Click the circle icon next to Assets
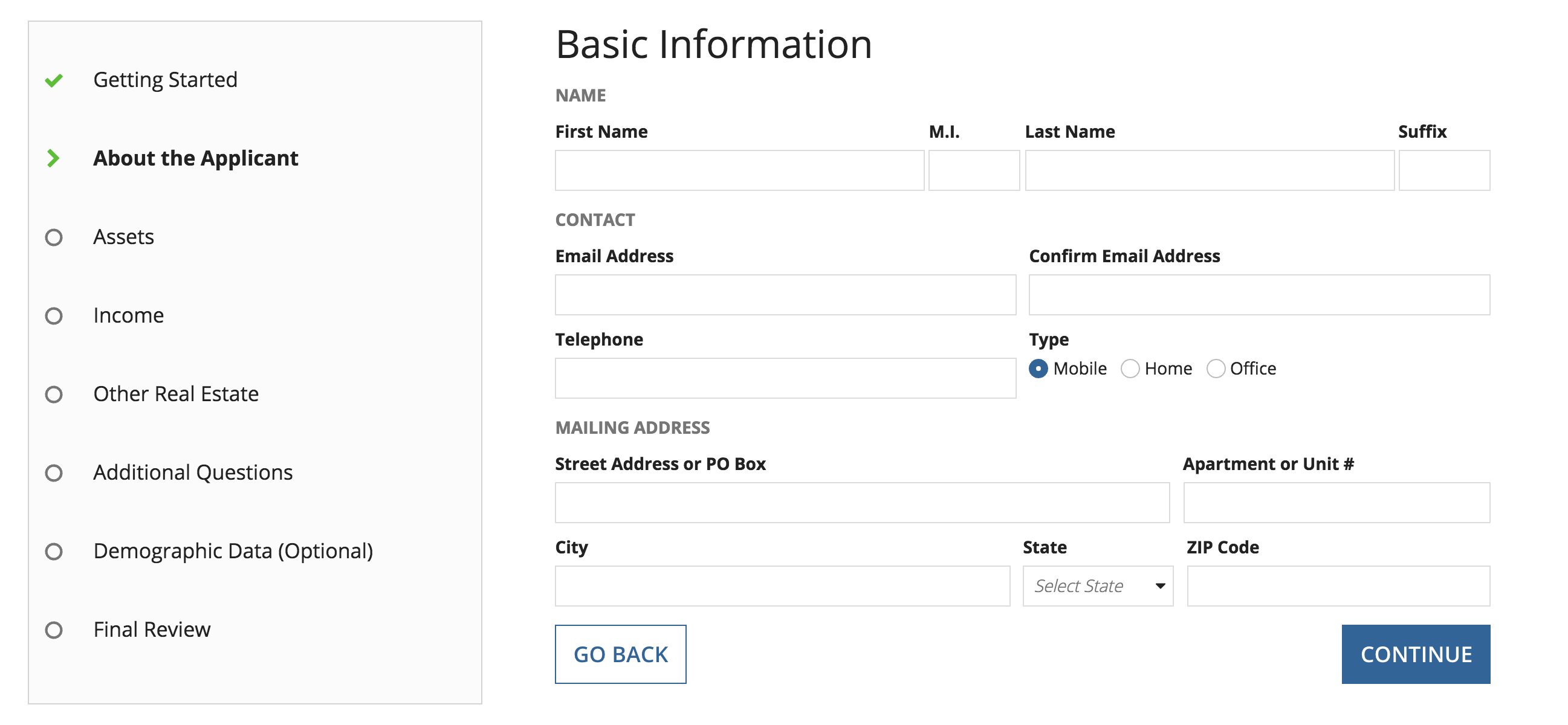This screenshot has width=1568, height=725. tap(54, 237)
